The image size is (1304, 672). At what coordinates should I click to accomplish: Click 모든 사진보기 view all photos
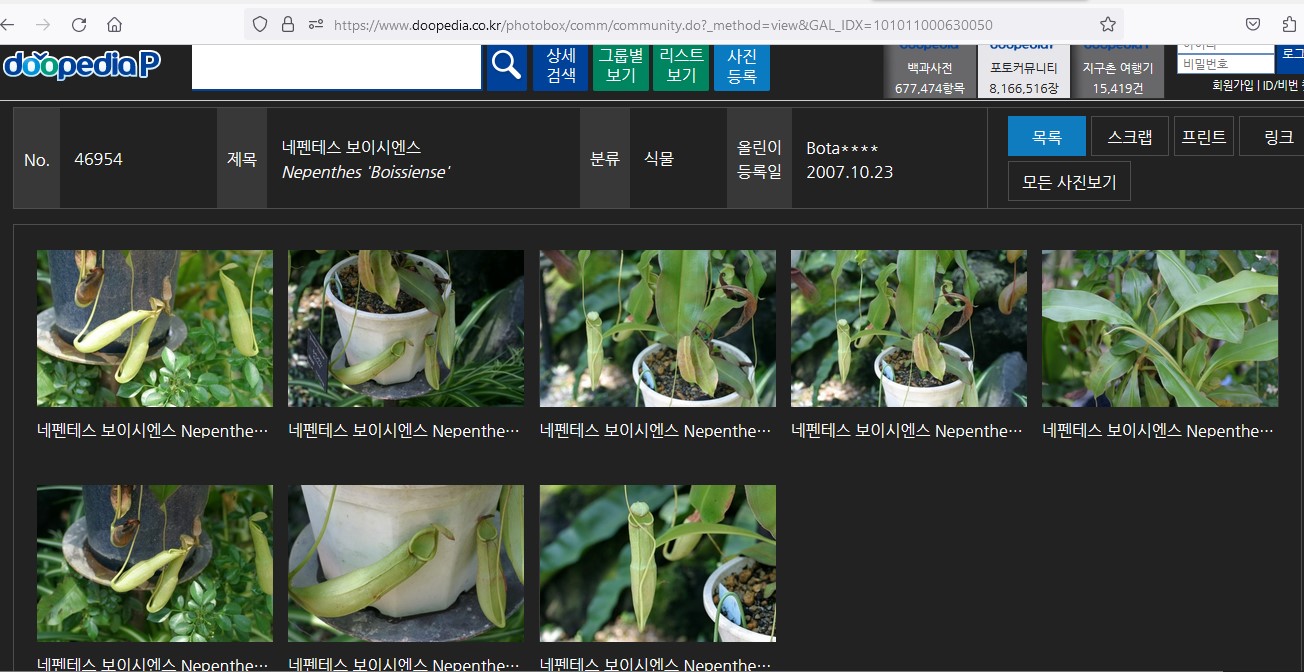1069,182
